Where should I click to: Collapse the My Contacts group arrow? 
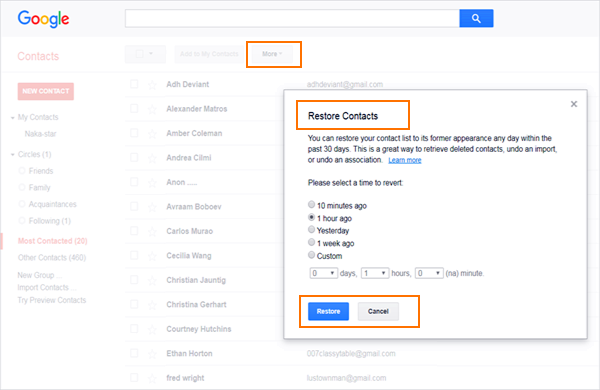point(13,117)
